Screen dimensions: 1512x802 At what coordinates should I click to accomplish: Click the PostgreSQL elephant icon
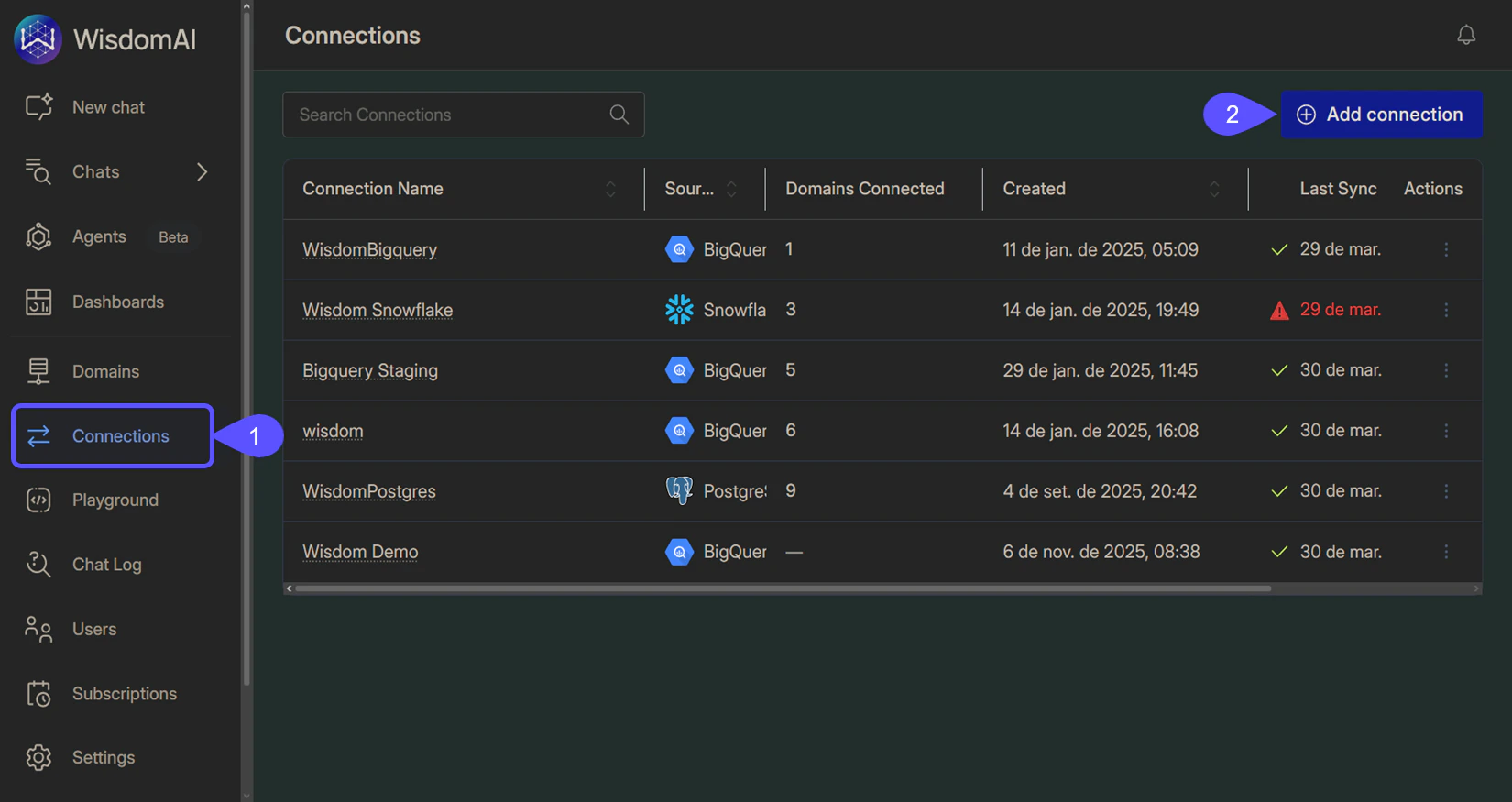[x=679, y=491]
